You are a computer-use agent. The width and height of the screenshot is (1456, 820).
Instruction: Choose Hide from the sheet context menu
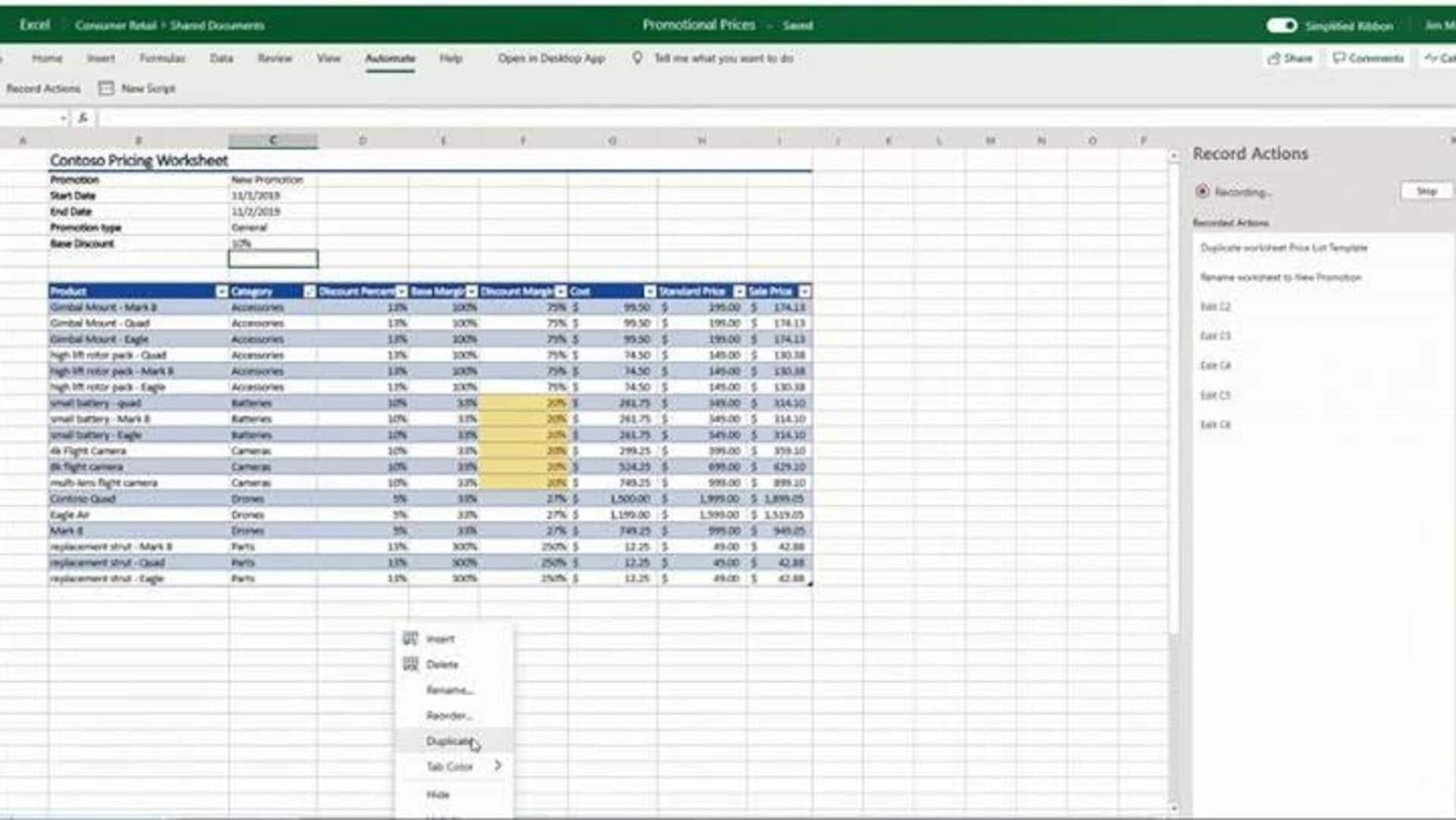click(438, 794)
